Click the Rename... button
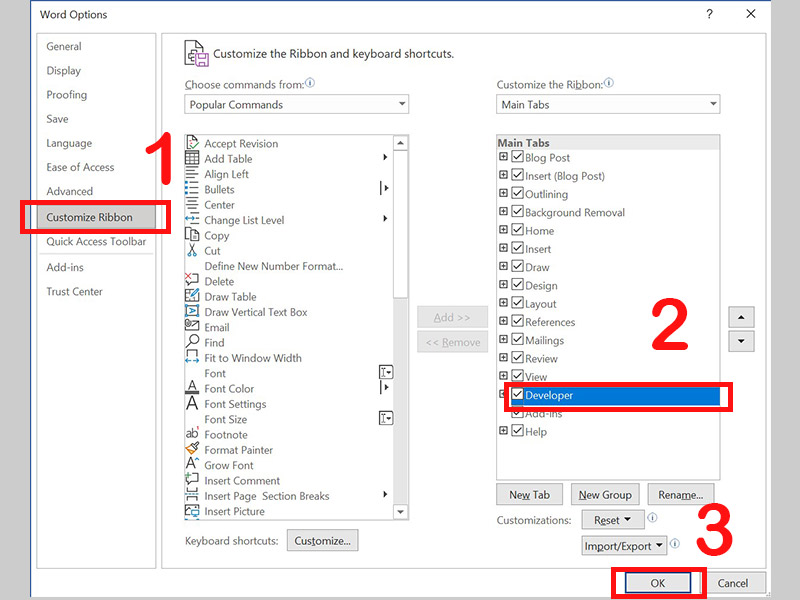This screenshot has height=600, width=800. (x=681, y=494)
